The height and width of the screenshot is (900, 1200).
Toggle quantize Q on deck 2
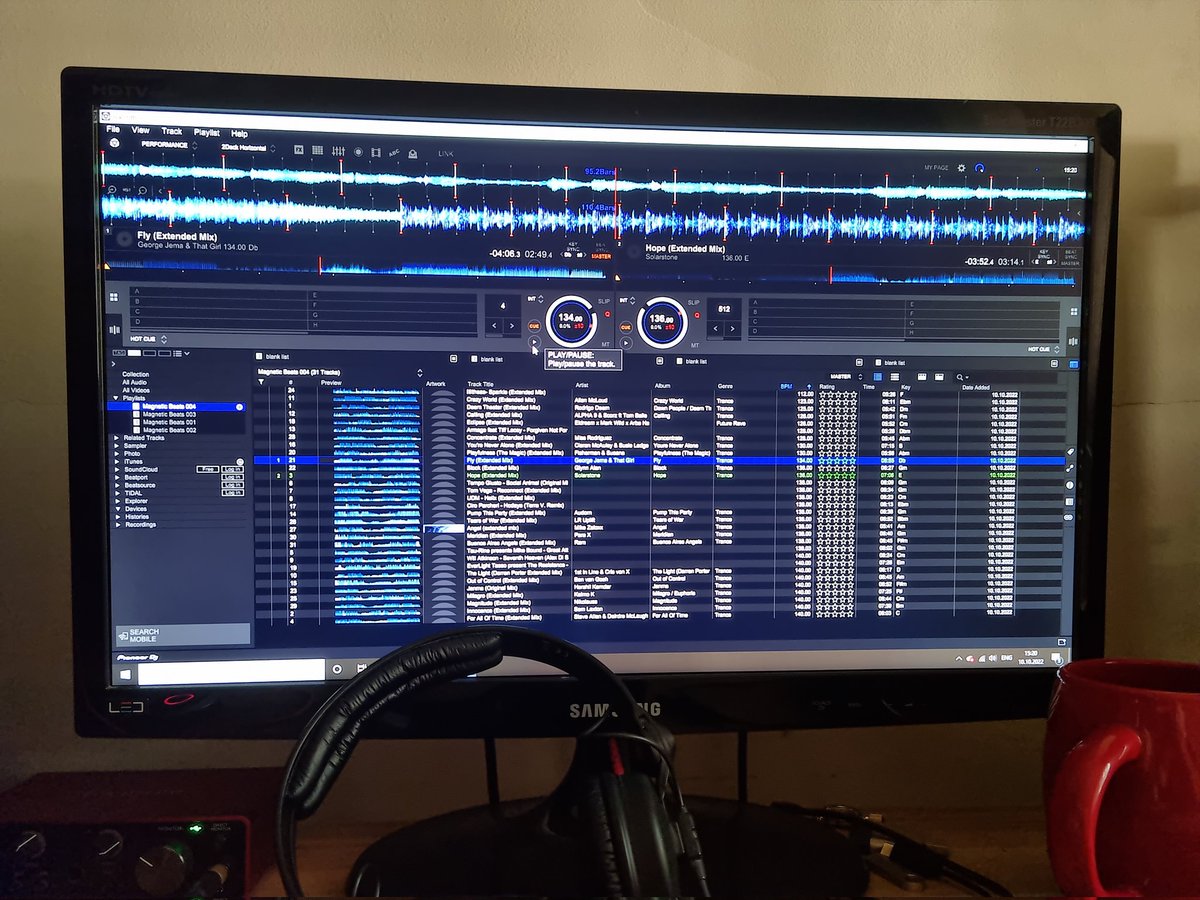[x=696, y=314]
